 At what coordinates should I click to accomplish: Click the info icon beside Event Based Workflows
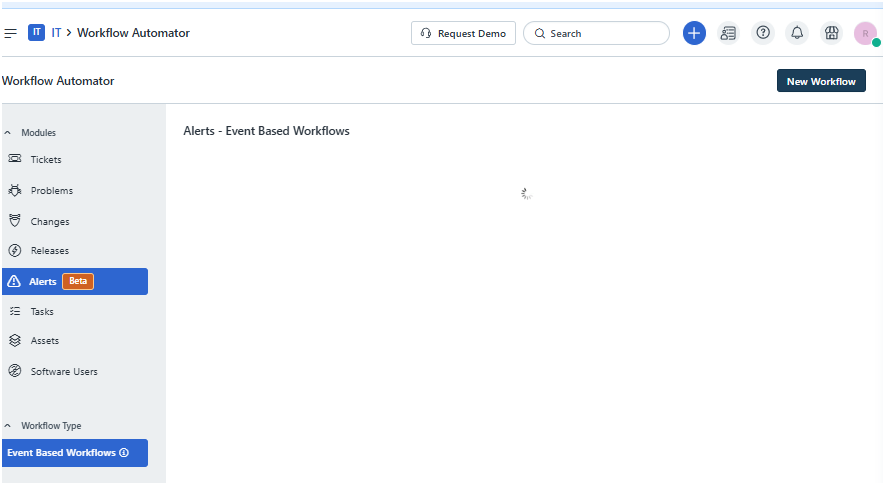tap(124, 453)
